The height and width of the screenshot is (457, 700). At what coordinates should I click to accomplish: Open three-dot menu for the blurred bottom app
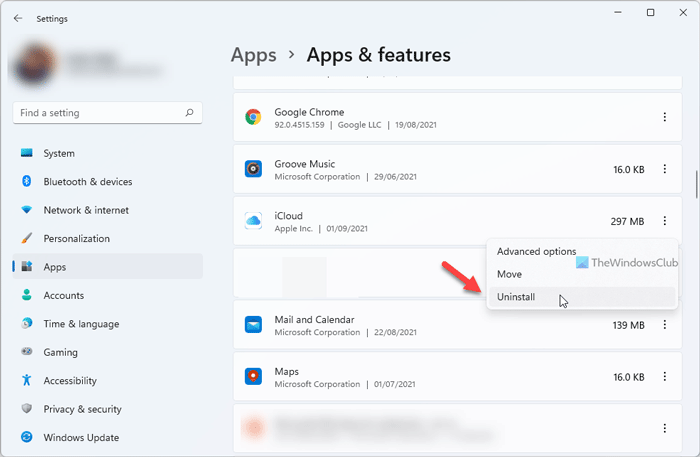pos(664,428)
